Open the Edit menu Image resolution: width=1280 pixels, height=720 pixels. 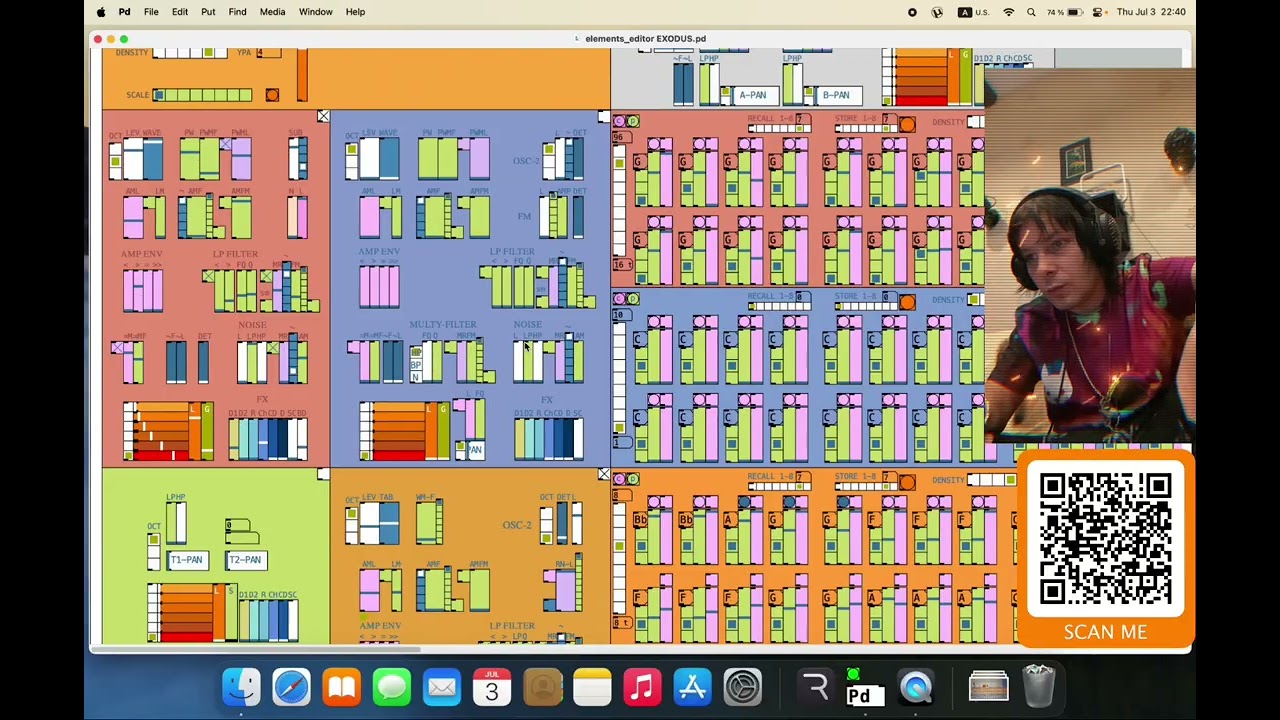click(x=180, y=12)
